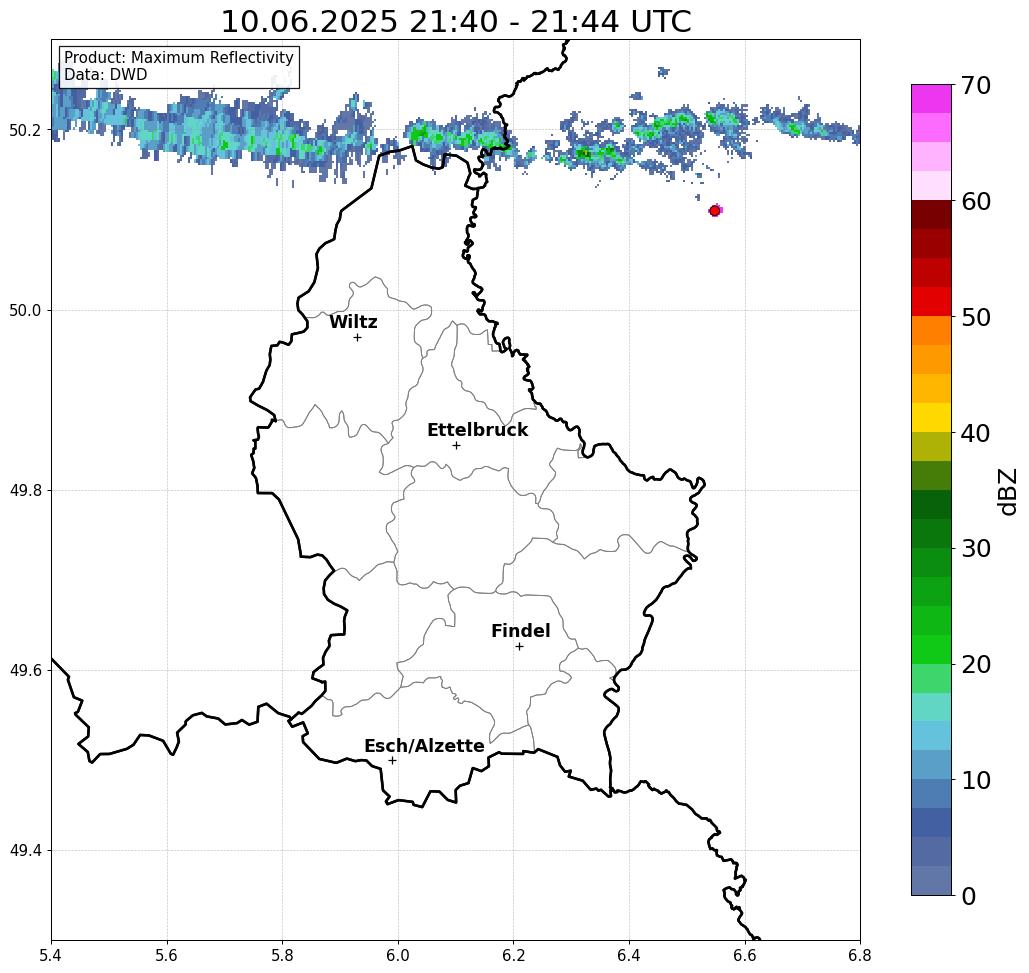The height and width of the screenshot is (973, 1029).
Task: Click the 70 value on the colorbar
Action: click(x=976, y=85)
